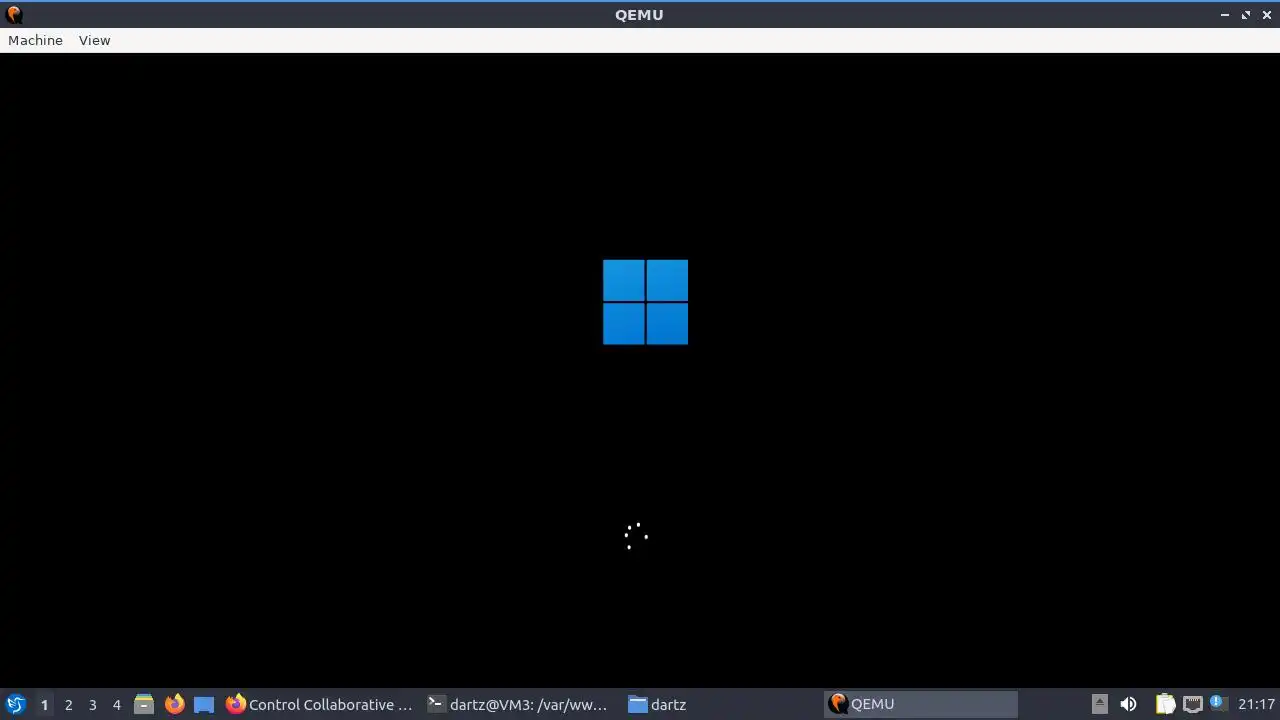Open the clipboard manager tray icon
The width and height of the screenshot is (1280, 720).
pos(1165,704)
